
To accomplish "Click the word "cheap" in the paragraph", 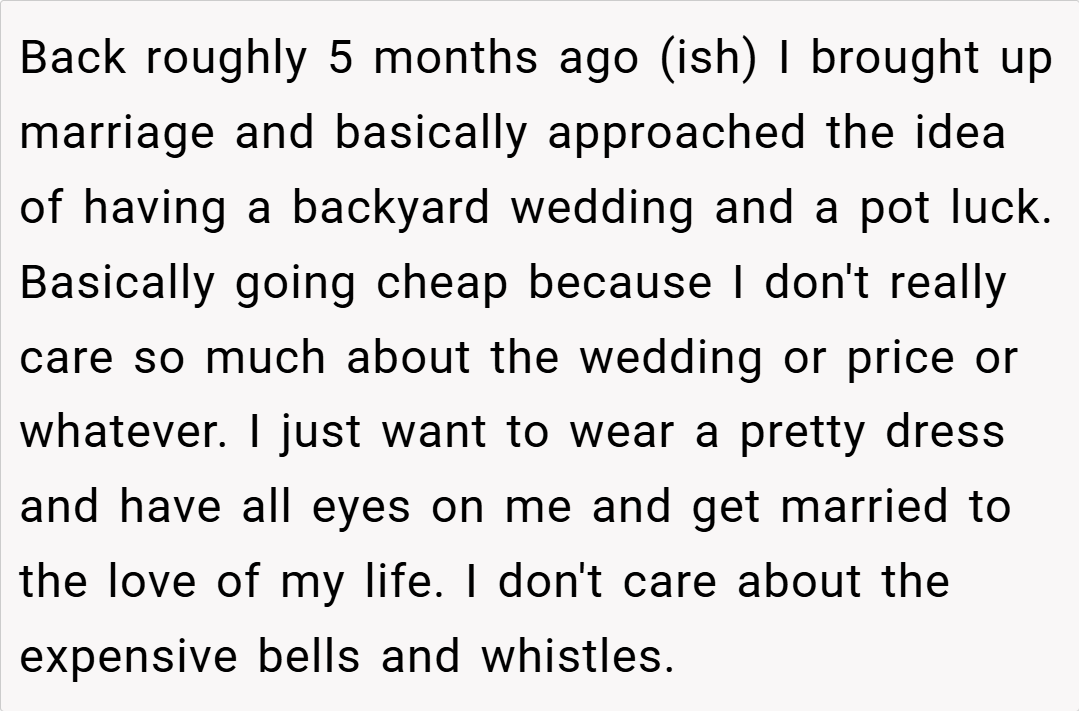I will click(443, 285).
